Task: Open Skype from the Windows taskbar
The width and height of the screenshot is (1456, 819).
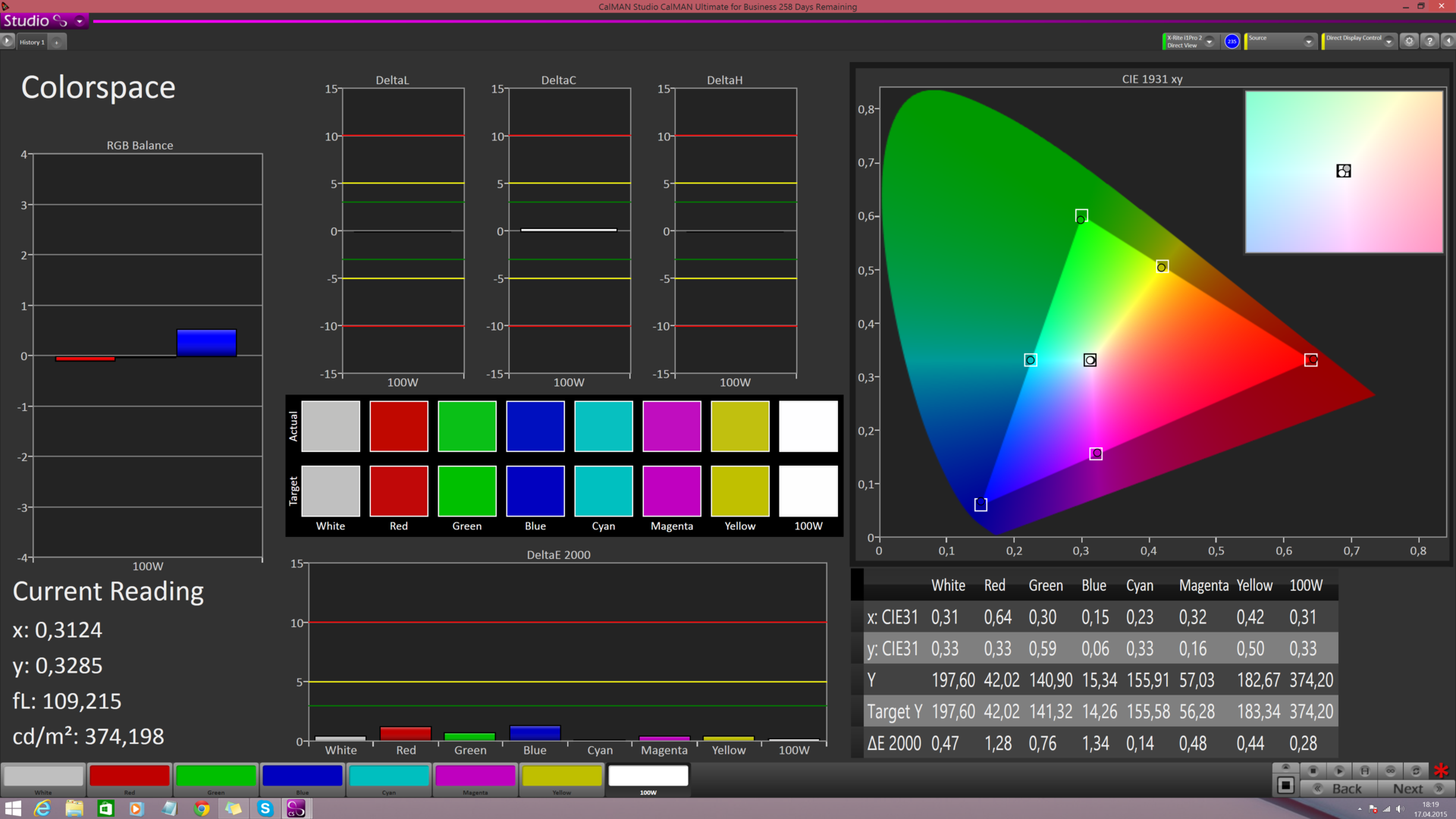Action: [265, 808]
